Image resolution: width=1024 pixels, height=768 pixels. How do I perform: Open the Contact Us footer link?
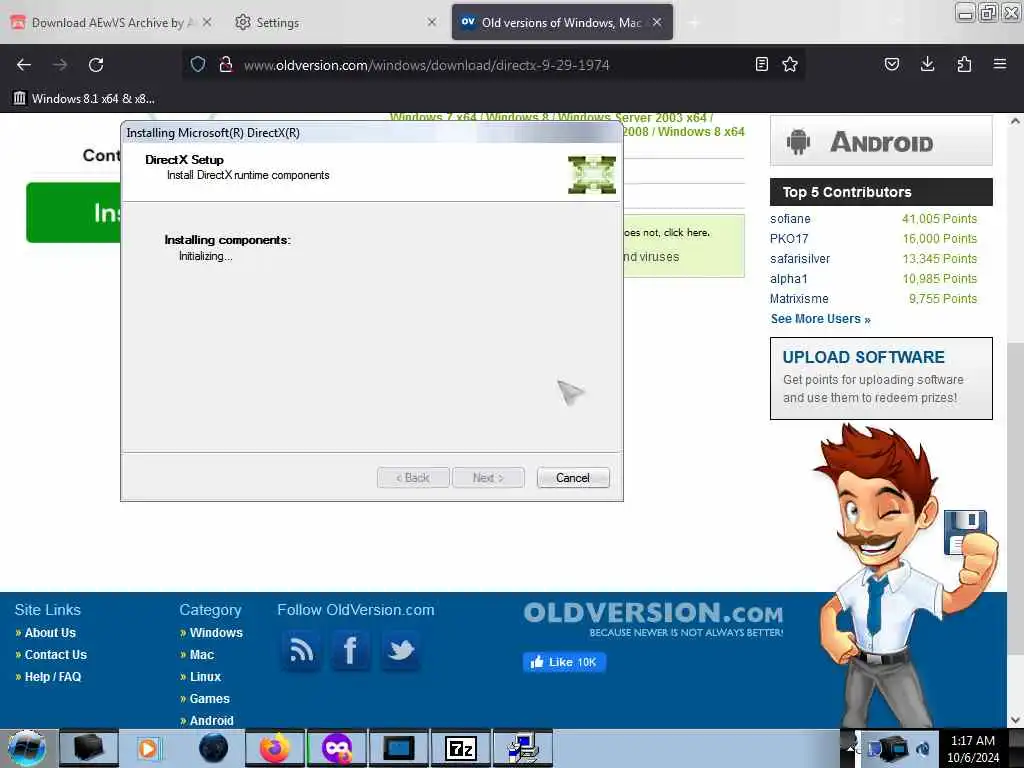coord(56,654)
